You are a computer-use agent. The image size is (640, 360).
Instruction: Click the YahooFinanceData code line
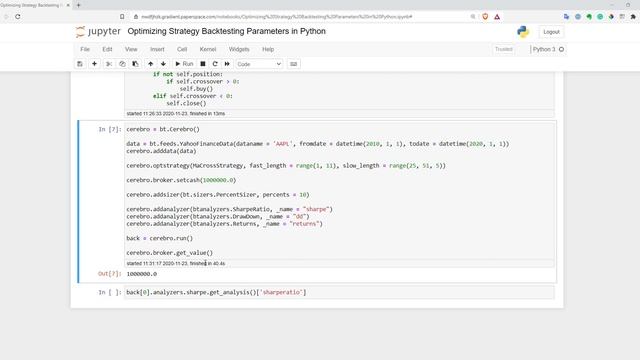coord(318,144)
